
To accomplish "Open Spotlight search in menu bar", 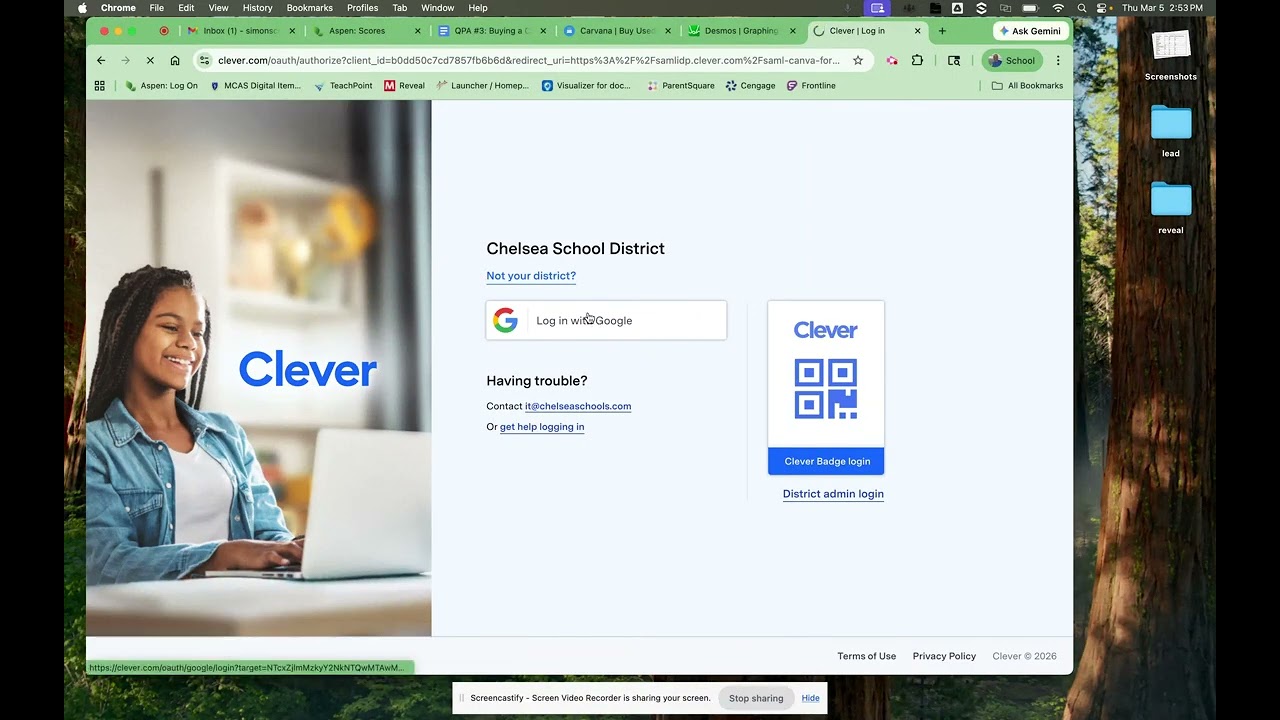I will [1081, 8].
